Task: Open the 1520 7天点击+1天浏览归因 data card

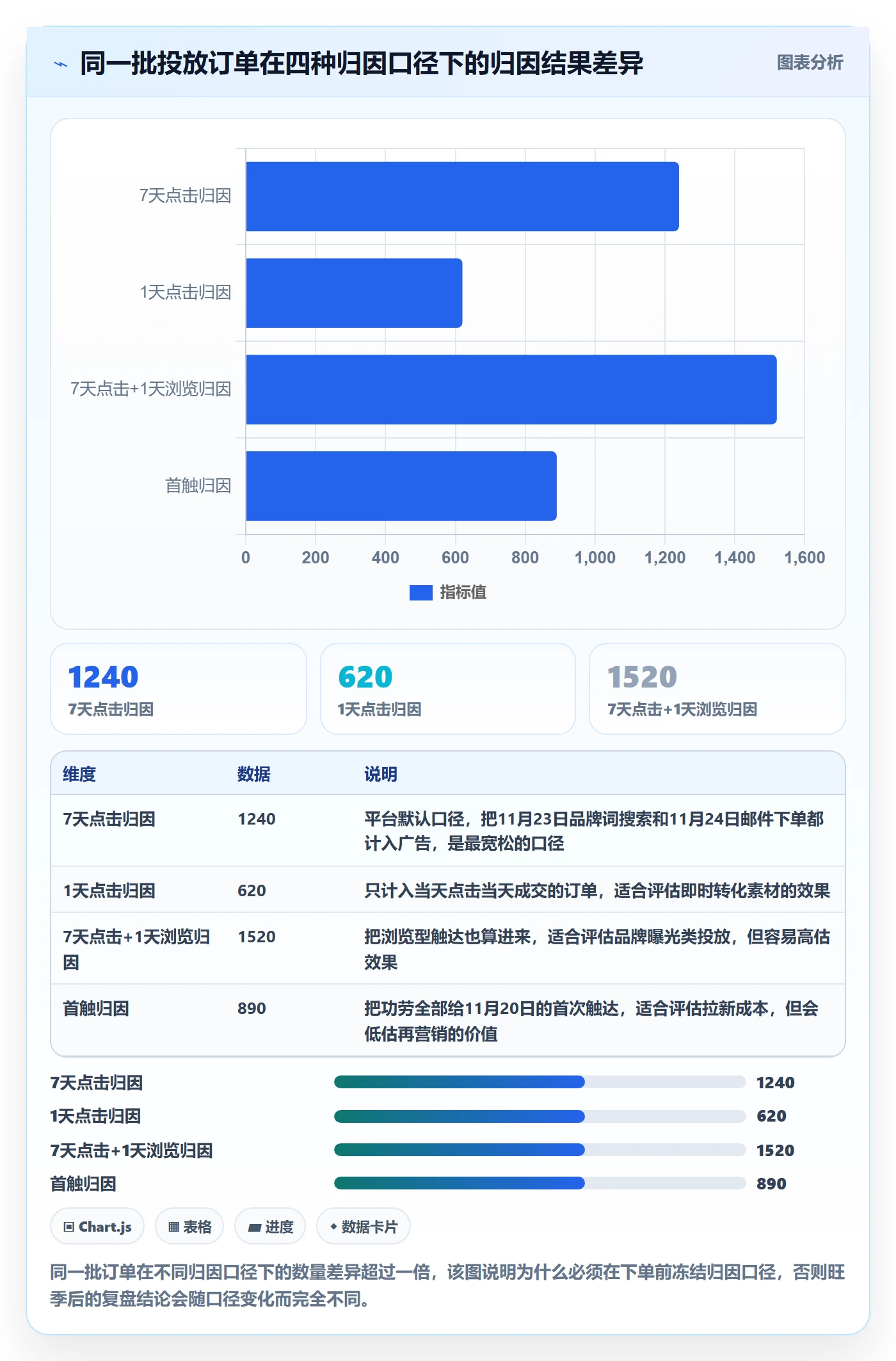Action: (717, 689)
